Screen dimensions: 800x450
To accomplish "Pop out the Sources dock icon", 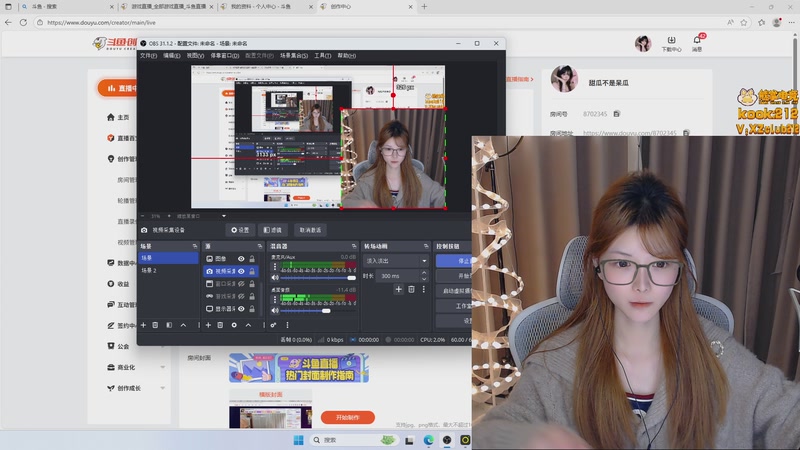I will pos(260,246).
